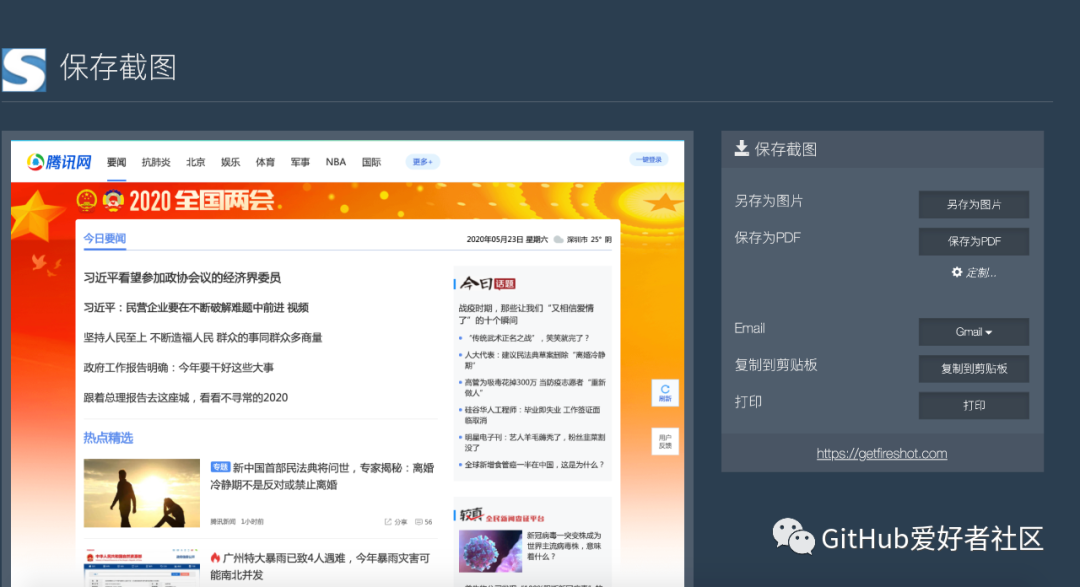Click the 复制到剪贴板 button

974,369
